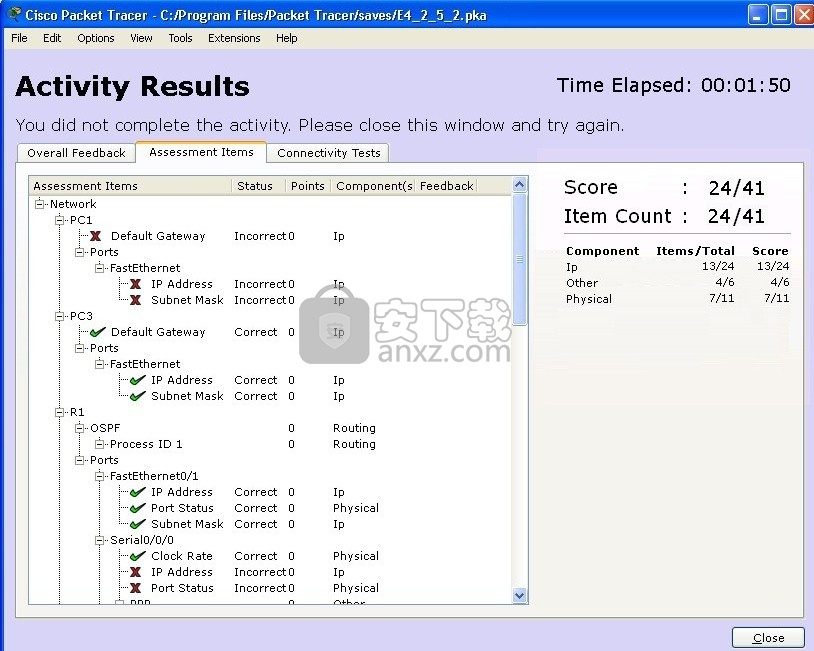Click the Assessment Items column header
This screenshot has width=814, height=651.
click(130, 186)
